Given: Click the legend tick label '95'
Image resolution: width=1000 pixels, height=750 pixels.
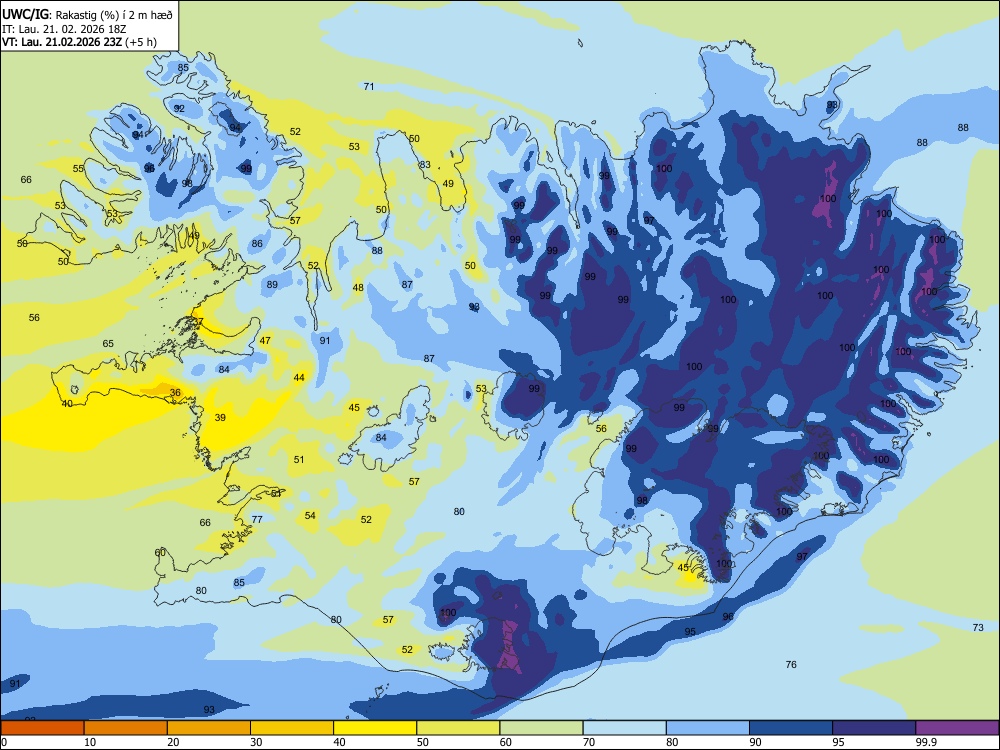Looking at the screenshot, I should pos(838,742).
